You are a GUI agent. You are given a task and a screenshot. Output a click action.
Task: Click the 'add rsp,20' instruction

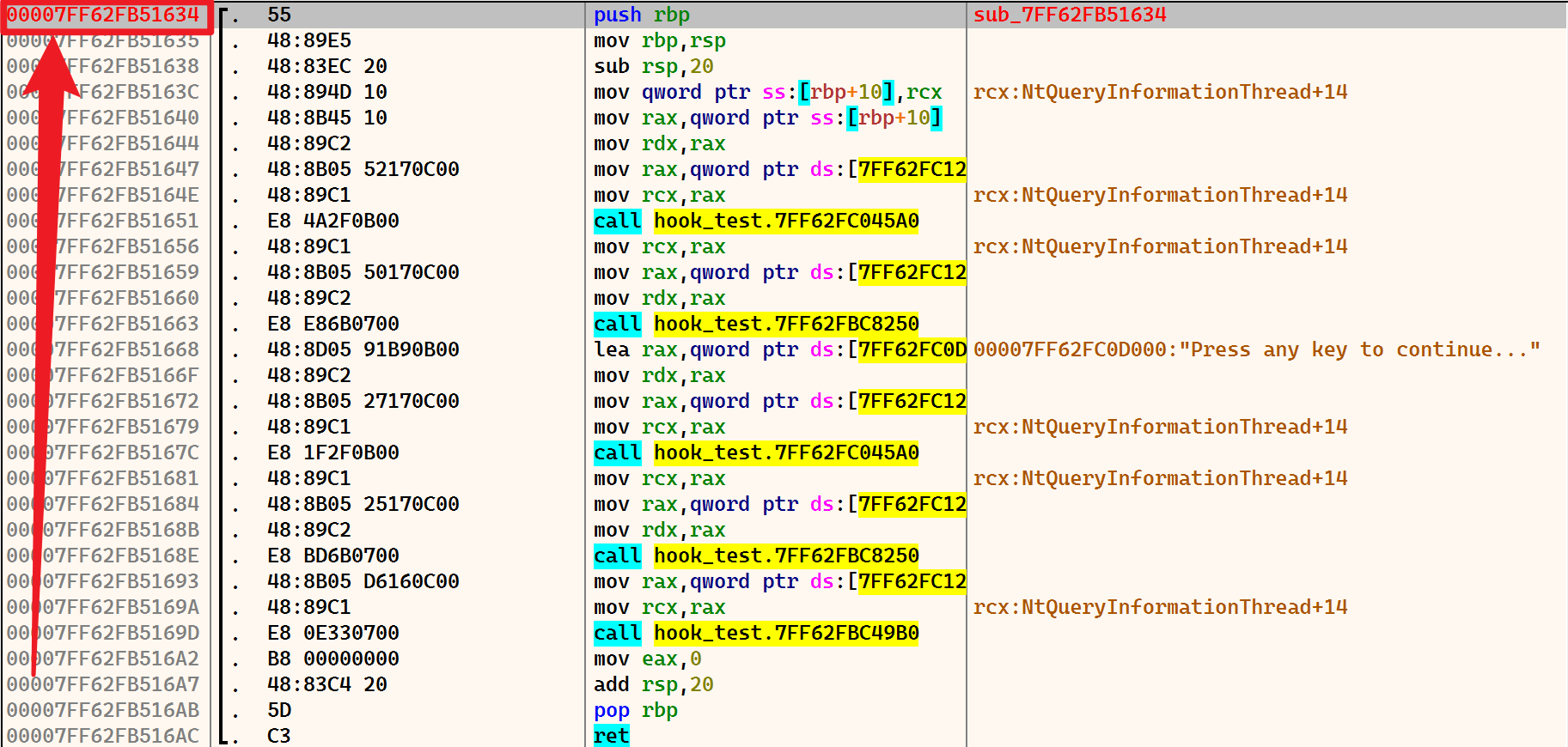click(x=654, y=685)
